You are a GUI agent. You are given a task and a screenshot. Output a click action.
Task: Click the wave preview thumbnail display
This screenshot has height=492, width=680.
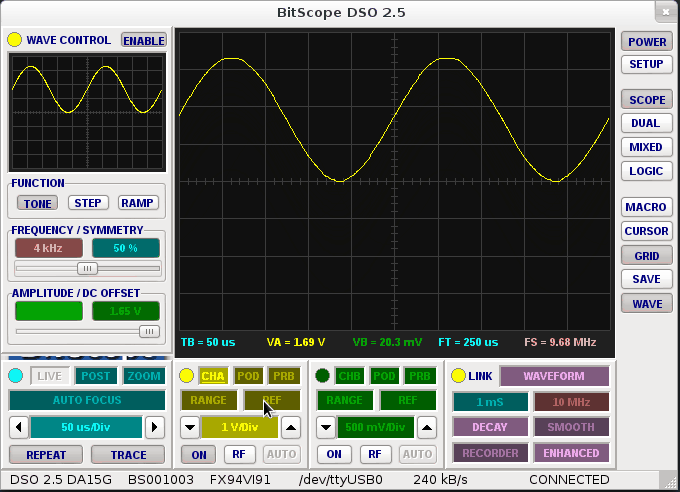click(x=86, y=112)
